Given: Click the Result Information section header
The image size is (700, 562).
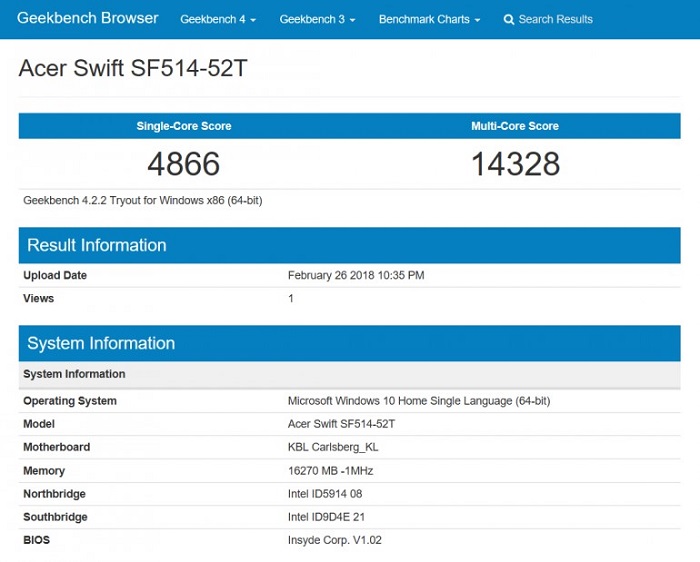Looking at the screenshot, I should (x=97, y=245).
